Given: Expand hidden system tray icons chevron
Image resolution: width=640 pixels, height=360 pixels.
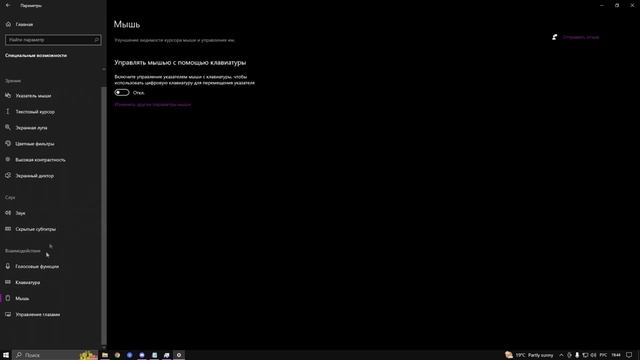Looking at the screenshot, I should pyautogui.click(x=561, y=355).
